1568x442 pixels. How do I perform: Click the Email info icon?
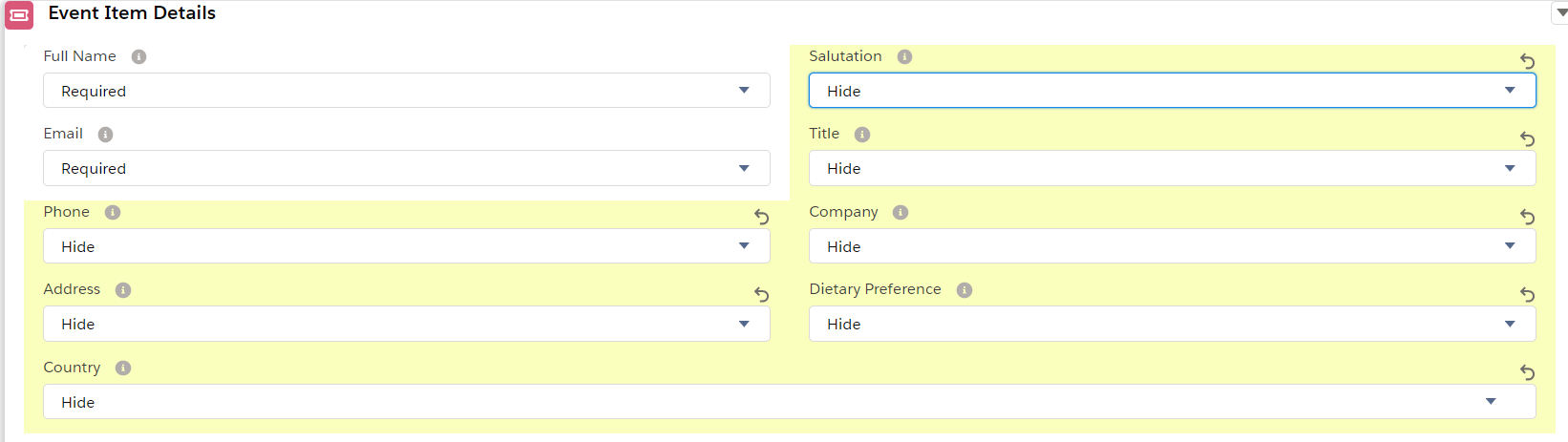point(105,135)
